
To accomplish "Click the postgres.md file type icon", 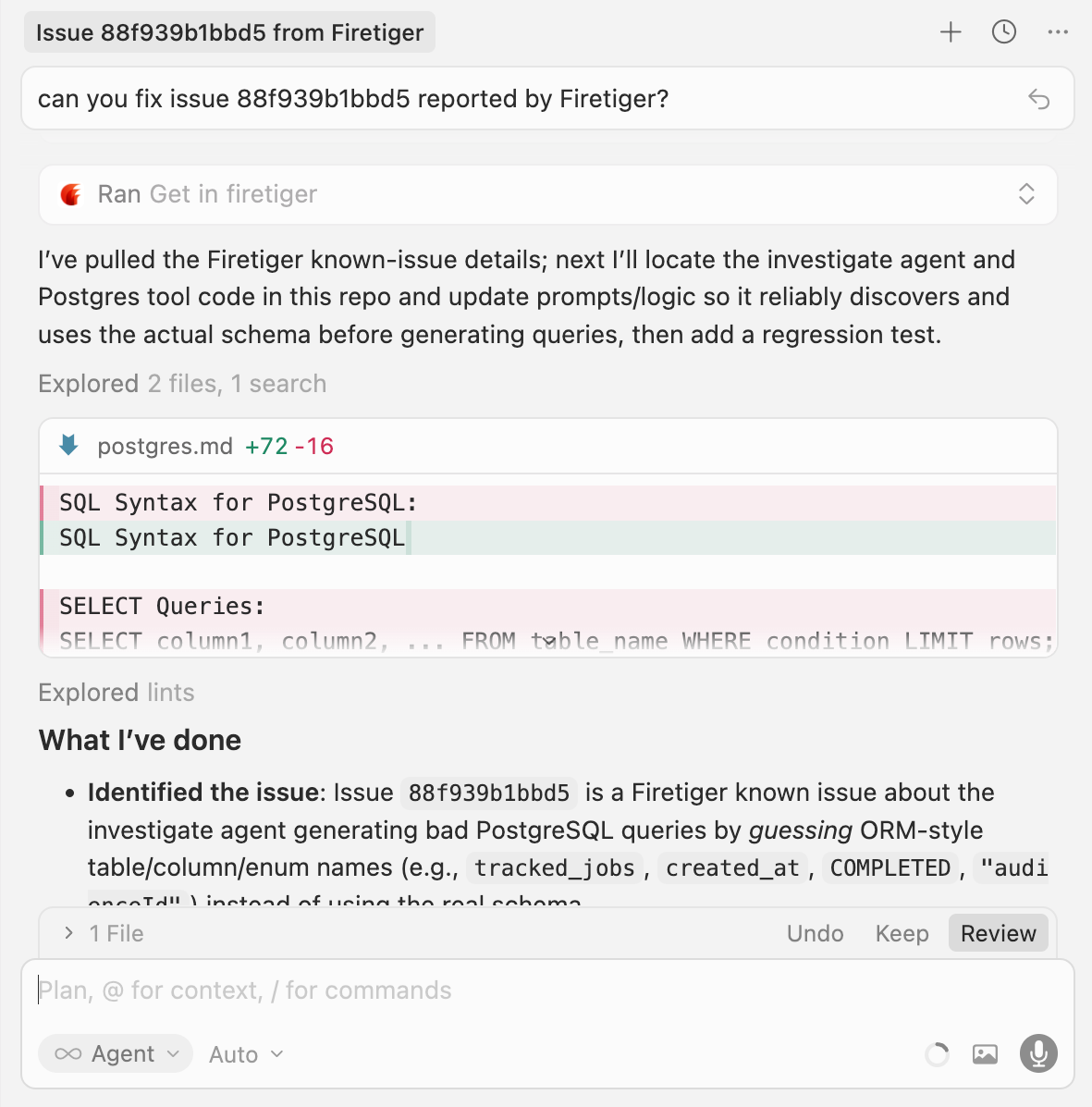I will (x=69, y=446).
